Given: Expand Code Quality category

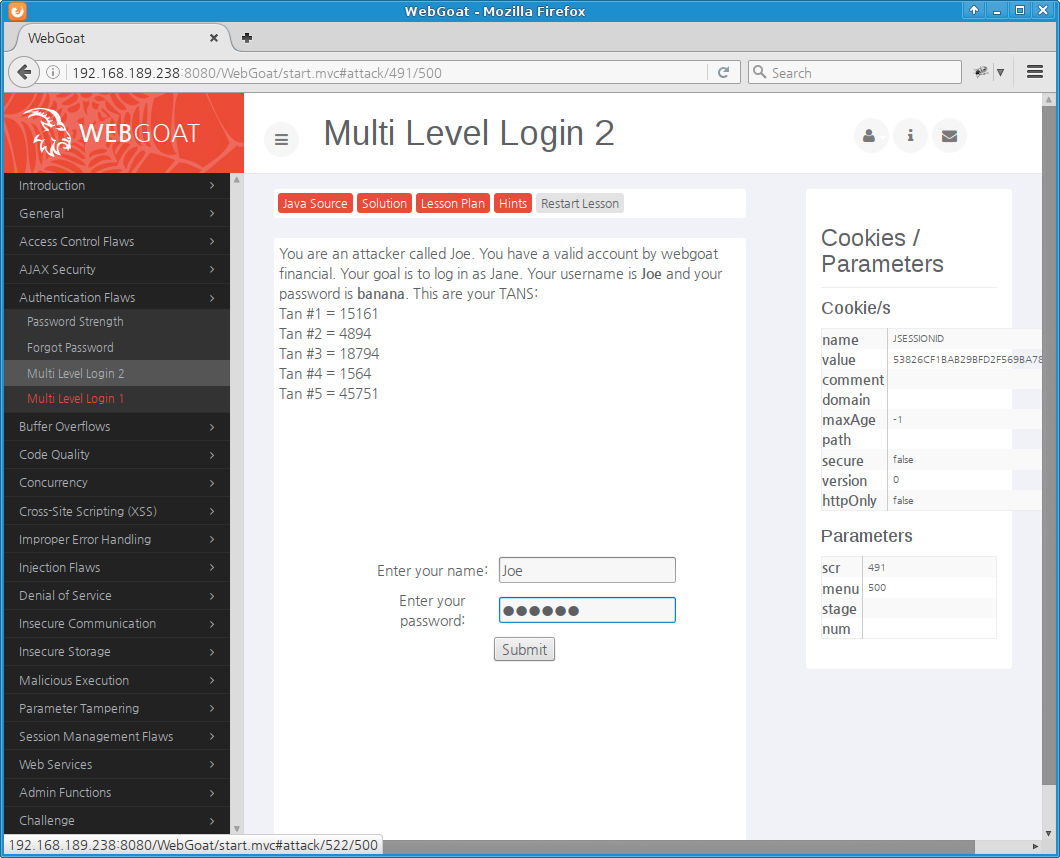Looking at the screenshot, I should [x=117, y=454].
